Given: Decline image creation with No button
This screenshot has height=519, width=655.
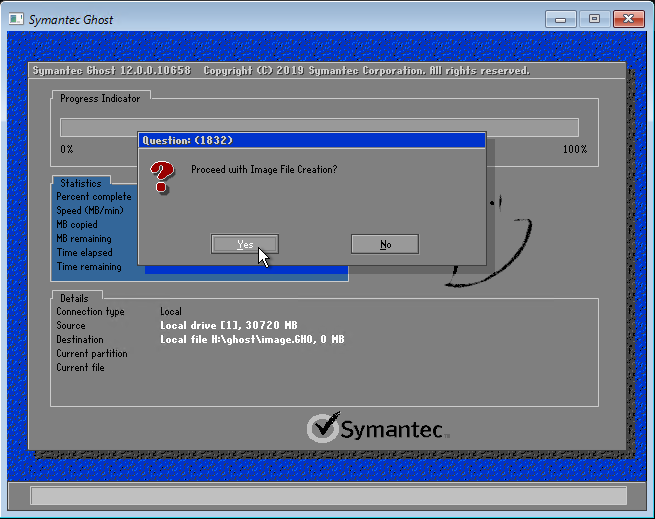Looking at the screenshot, I should click(x=385, y=244).
